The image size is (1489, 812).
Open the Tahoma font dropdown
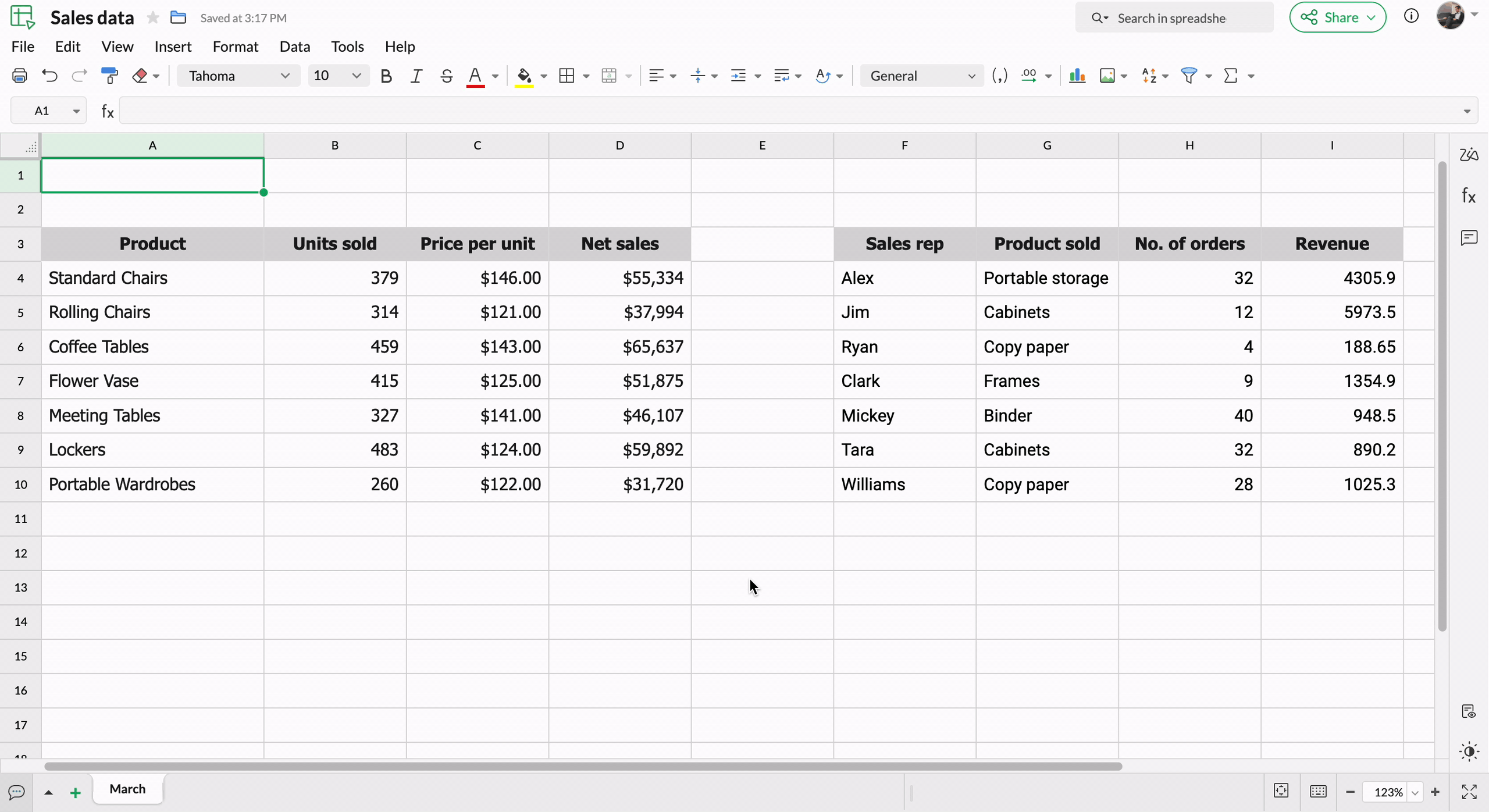tap(238, 76)
